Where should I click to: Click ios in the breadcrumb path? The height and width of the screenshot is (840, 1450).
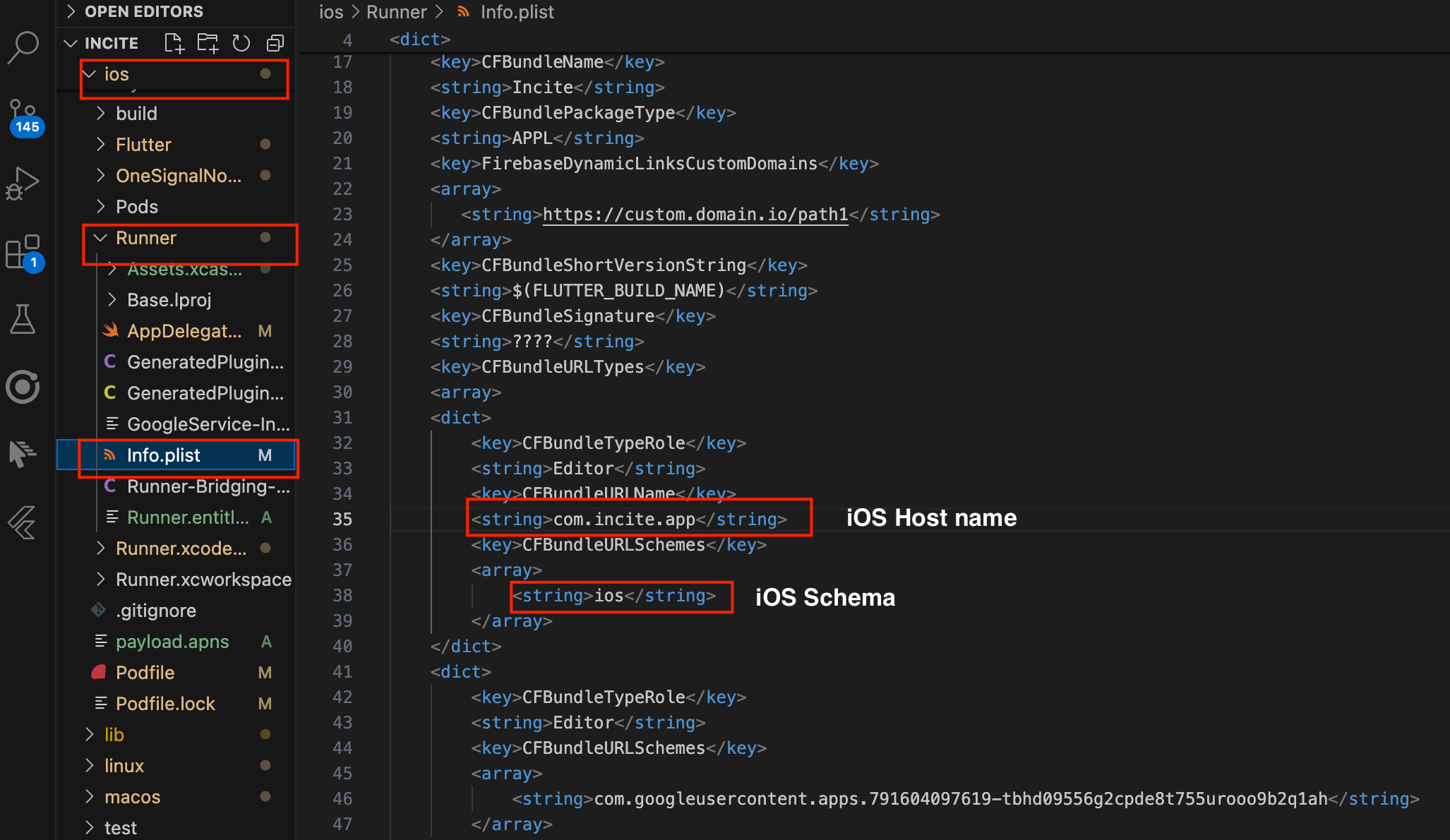[330, 12]
